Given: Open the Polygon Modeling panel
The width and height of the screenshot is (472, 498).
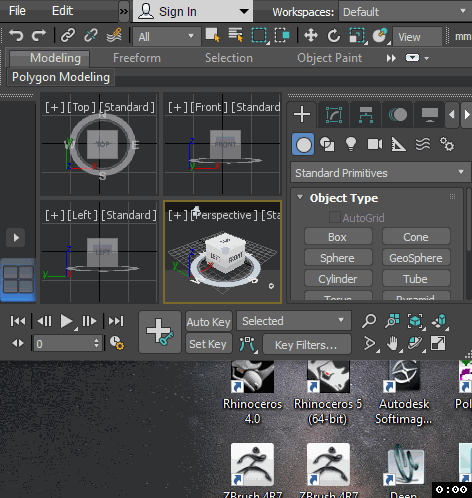Looking at the screenshot, I should coord(61,77).
